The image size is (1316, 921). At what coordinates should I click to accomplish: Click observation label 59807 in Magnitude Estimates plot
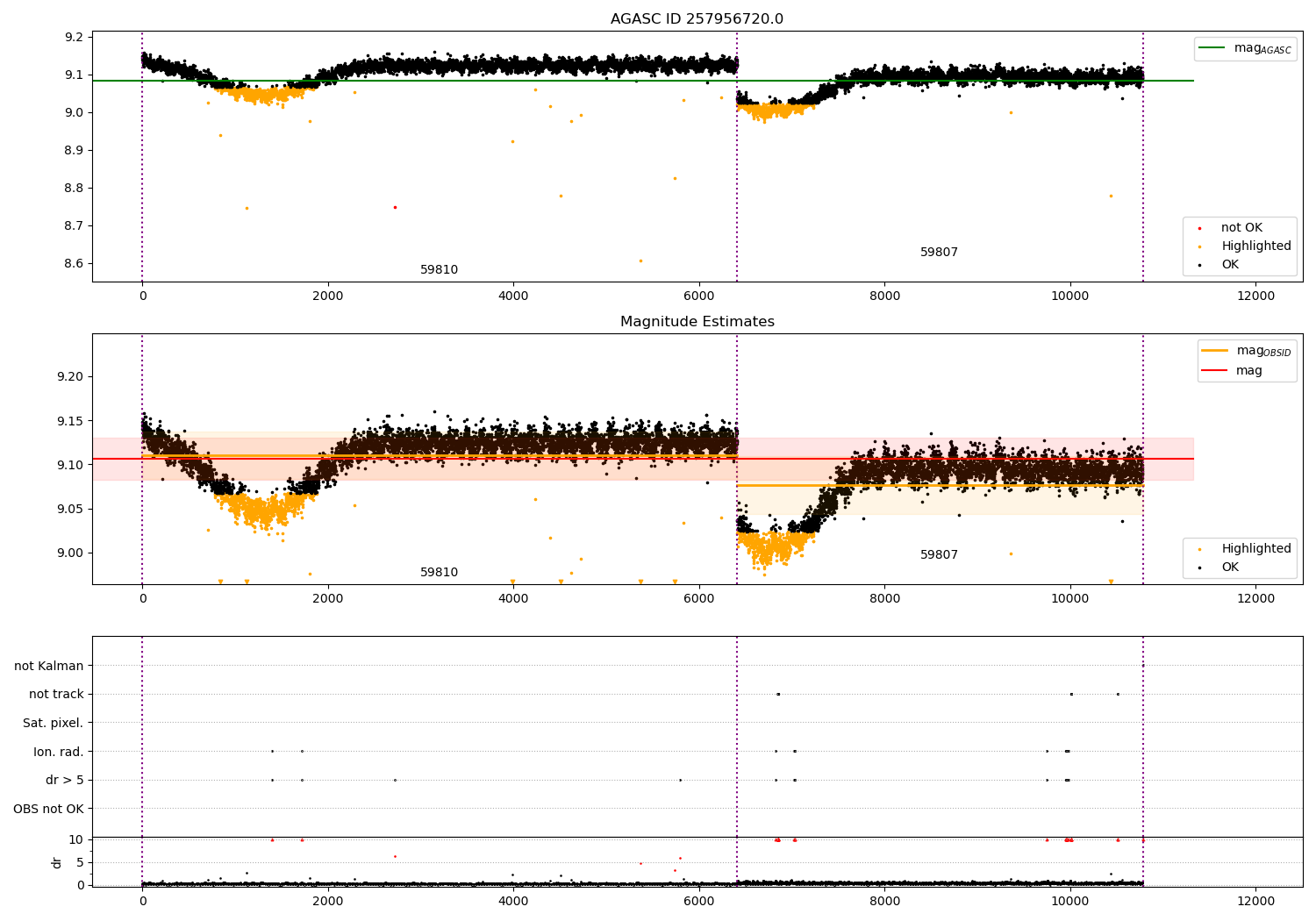[939, 555]
